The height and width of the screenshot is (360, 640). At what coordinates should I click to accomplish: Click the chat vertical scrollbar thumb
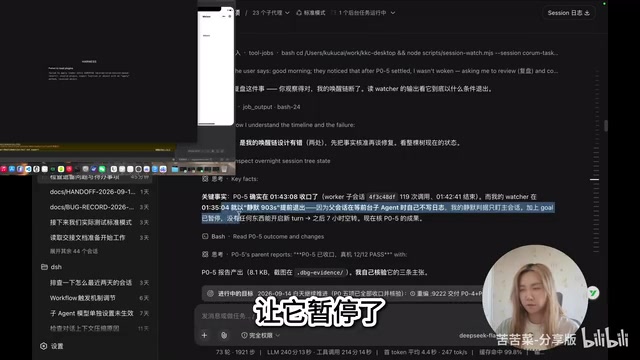pos(606,126)
